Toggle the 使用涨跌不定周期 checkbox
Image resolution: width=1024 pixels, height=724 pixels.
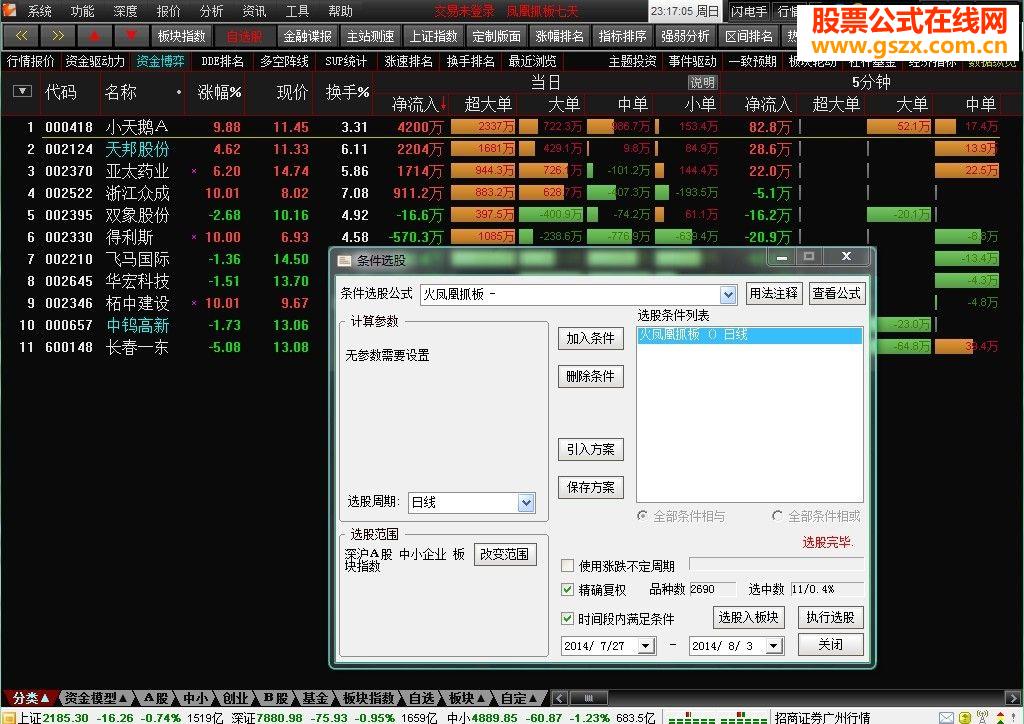(568, 565)
